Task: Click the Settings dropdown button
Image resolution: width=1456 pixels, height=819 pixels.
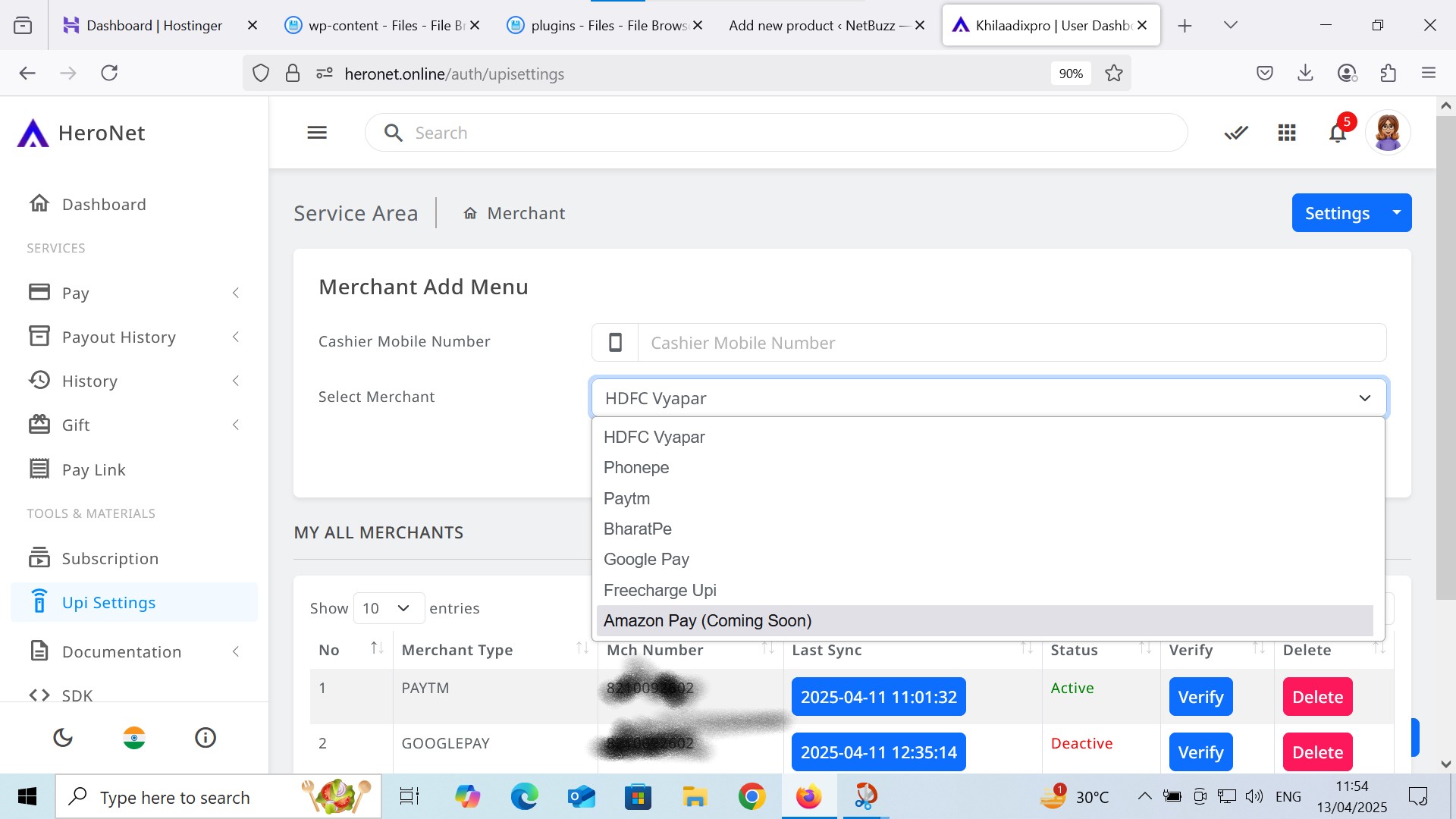Action: (x=1351, y=213)
